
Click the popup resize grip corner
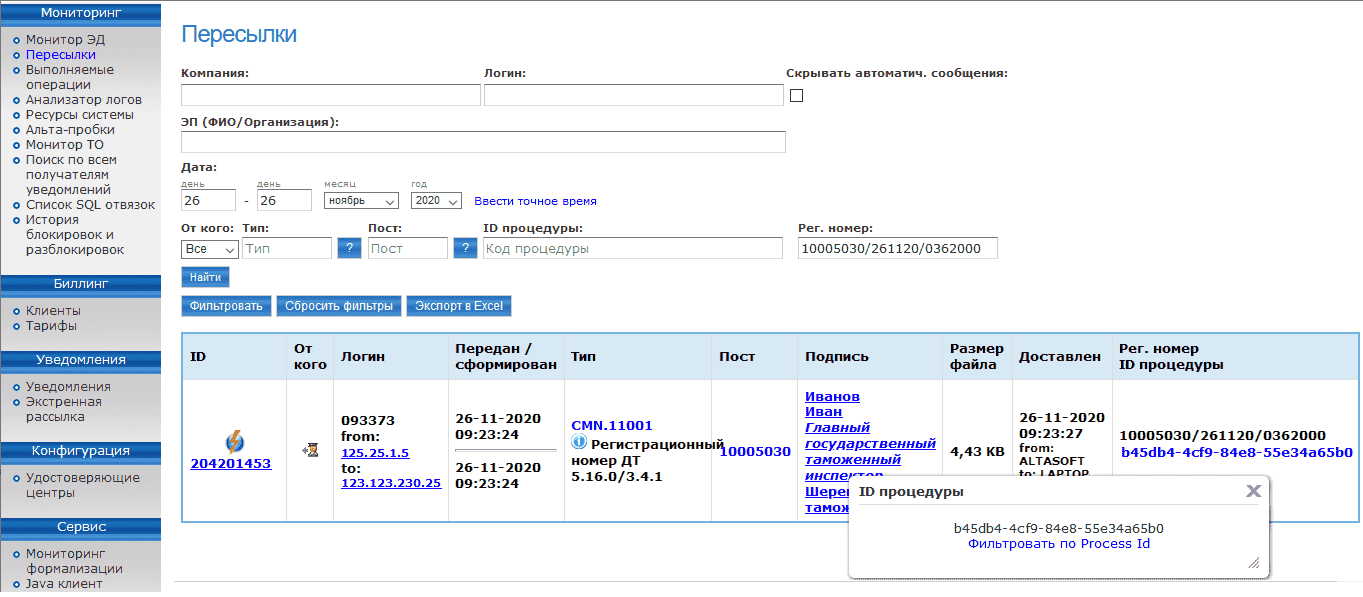[1253, 563]
